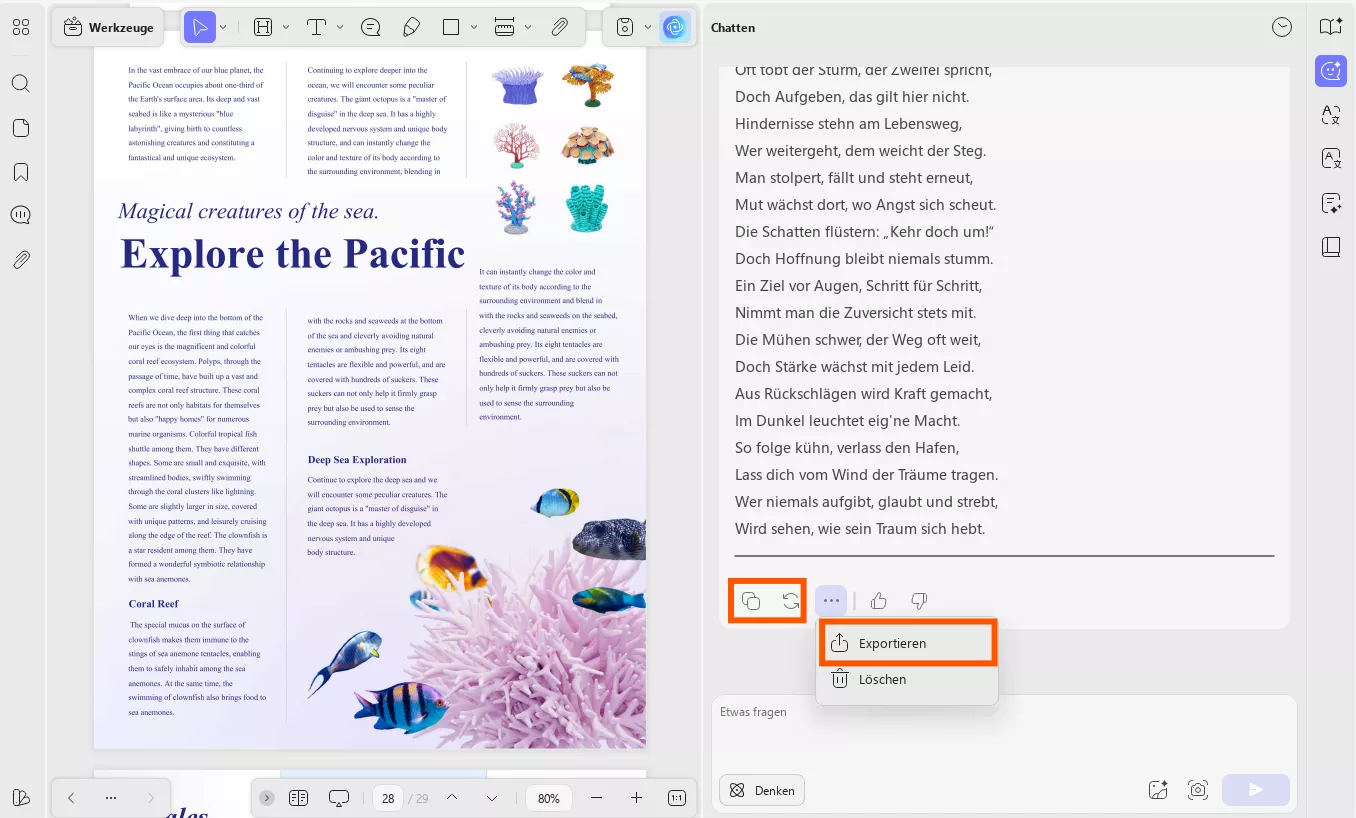
Task: Toggle the Denken mode button
Action: click(762, 790)
